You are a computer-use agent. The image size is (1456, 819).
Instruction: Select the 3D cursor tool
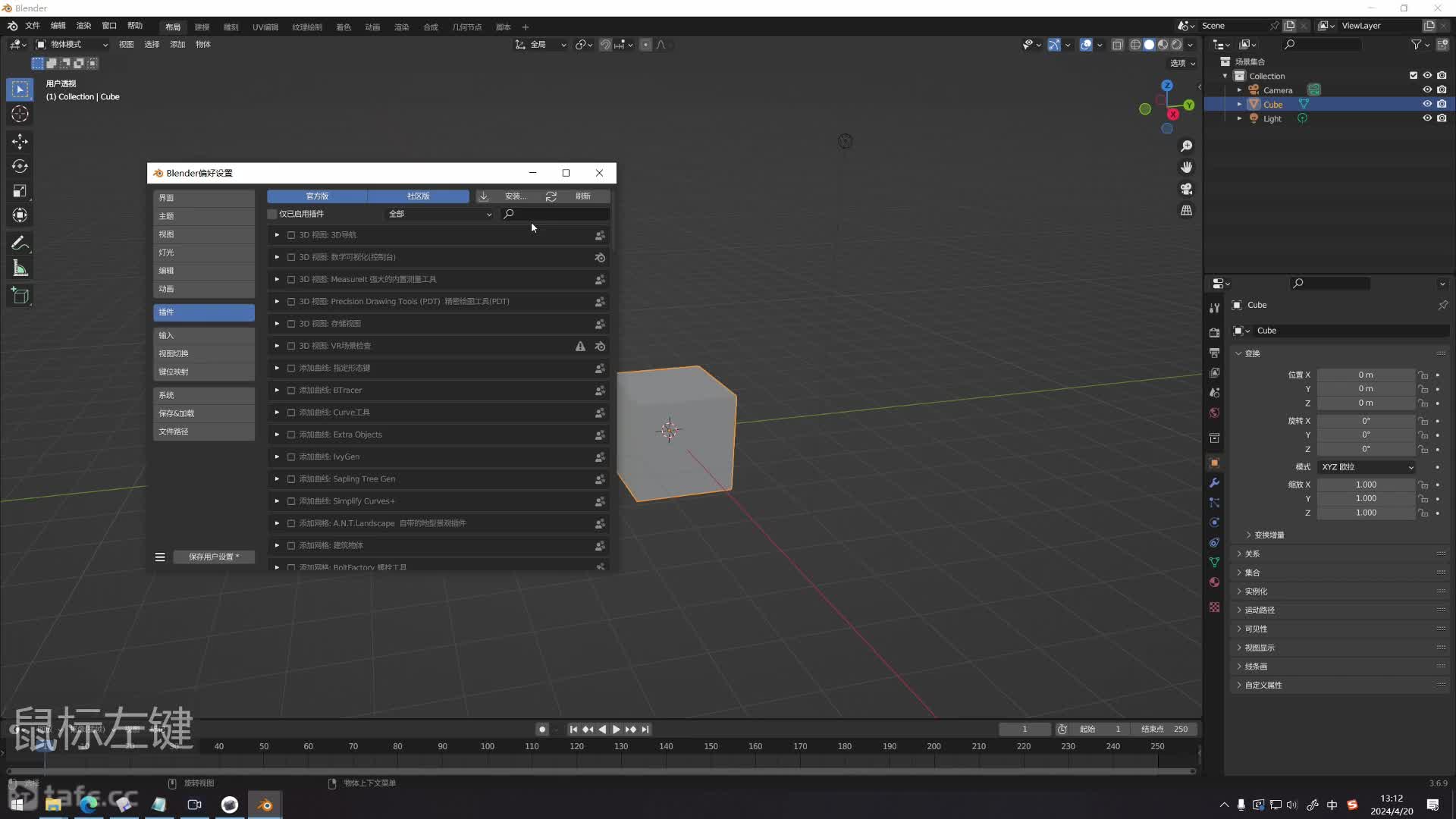click(20, 115)
